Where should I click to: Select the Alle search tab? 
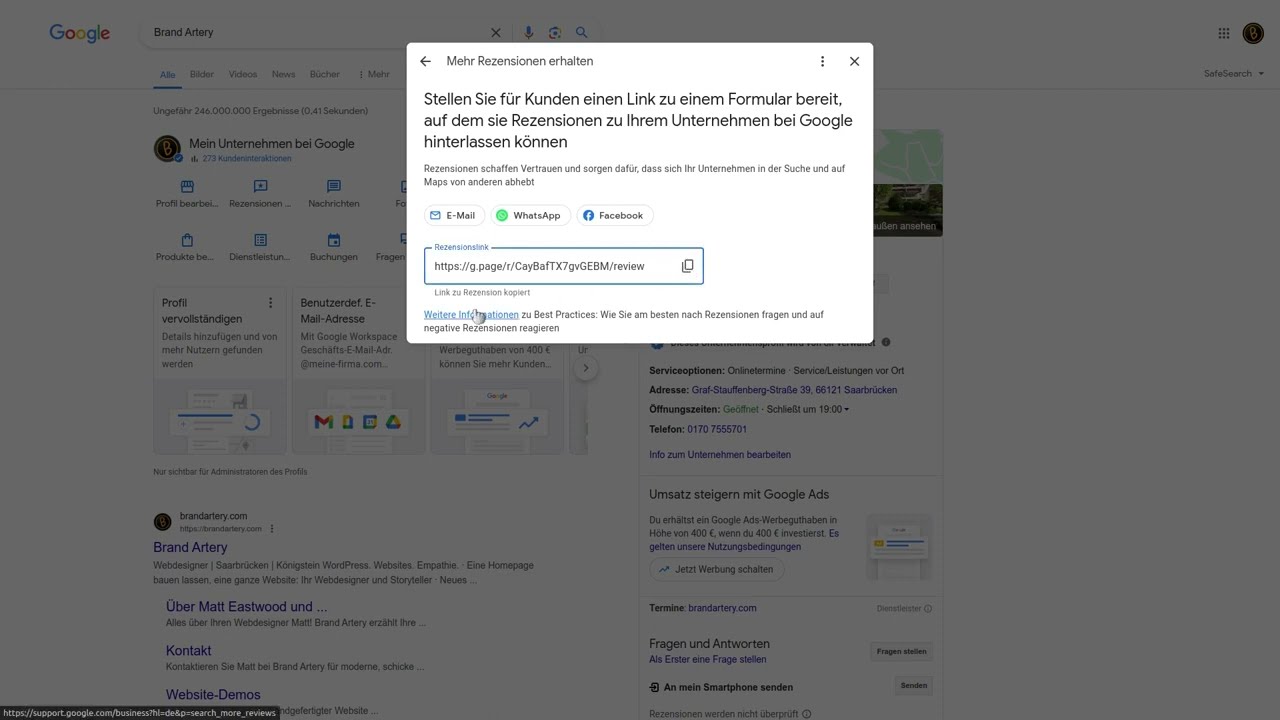click(167, 74)
